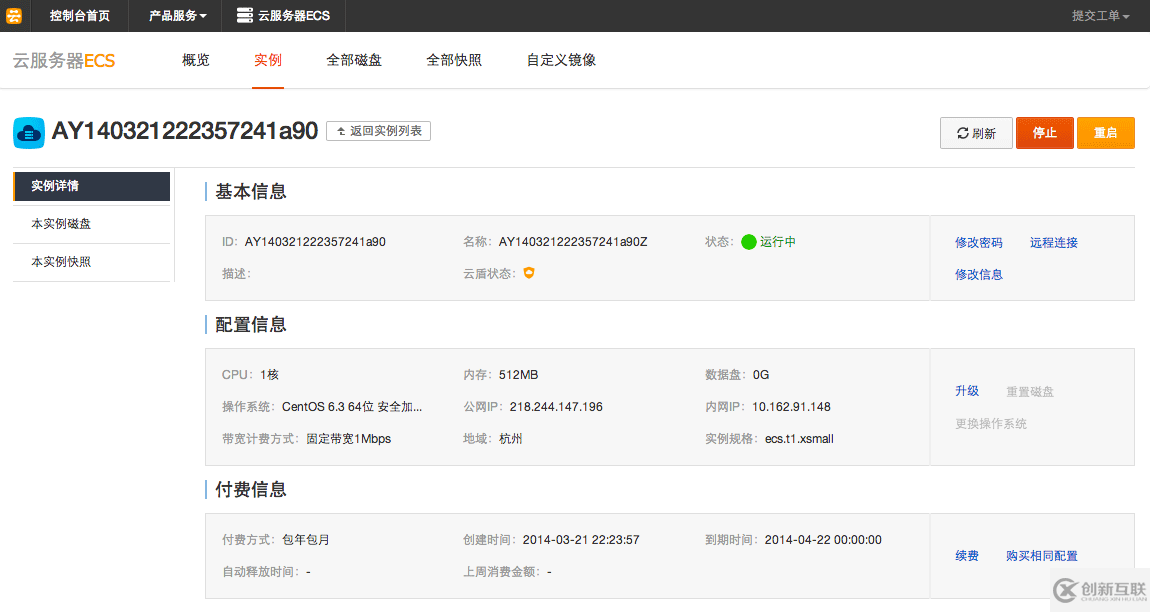The width and height of the screenshot is (1150, 612).
Task: Select 本实例磁盘 in the sidebar
Action: click(x=61, y=224)
